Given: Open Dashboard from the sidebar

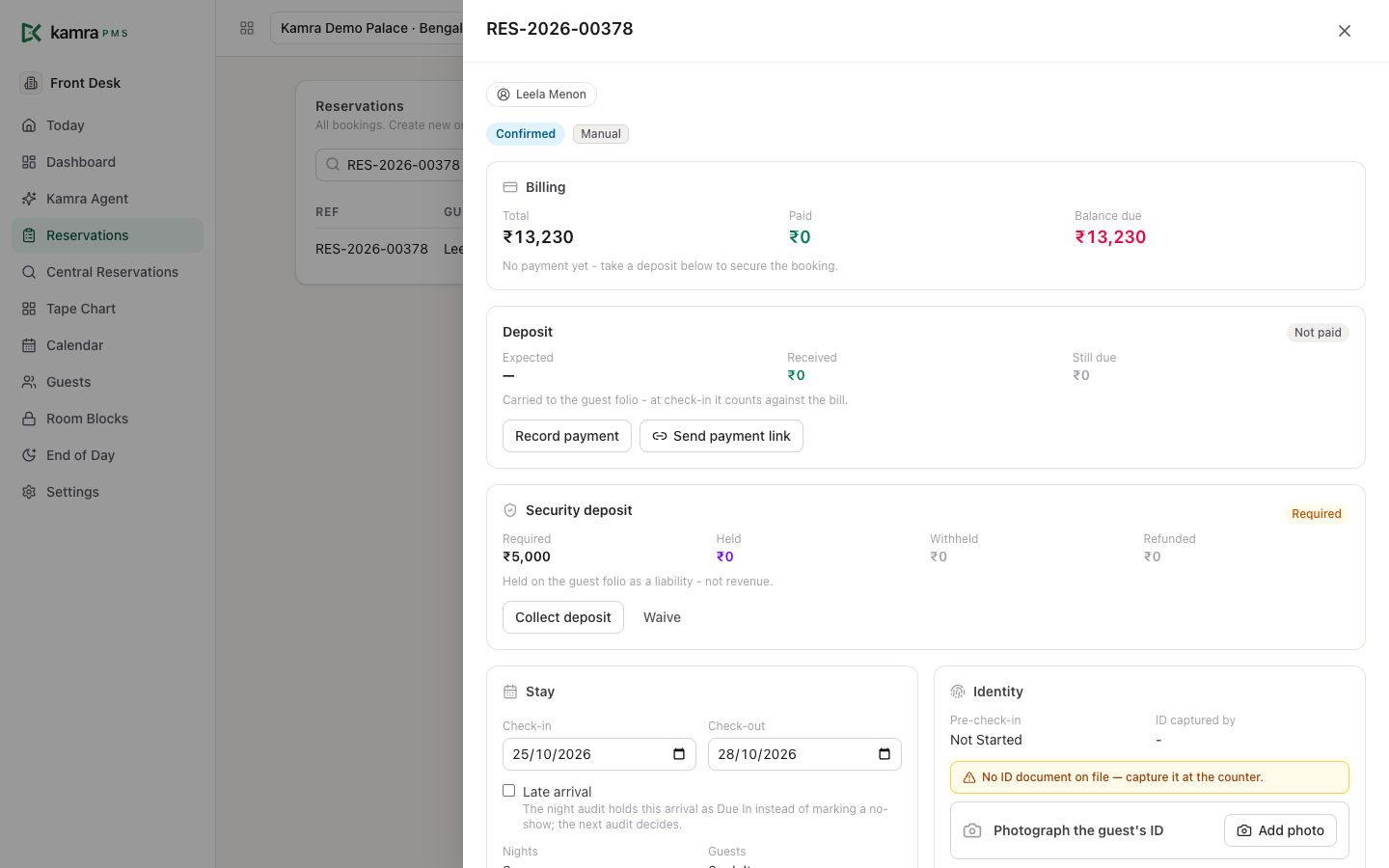Looking at the screenshot, I should (107, 162).
